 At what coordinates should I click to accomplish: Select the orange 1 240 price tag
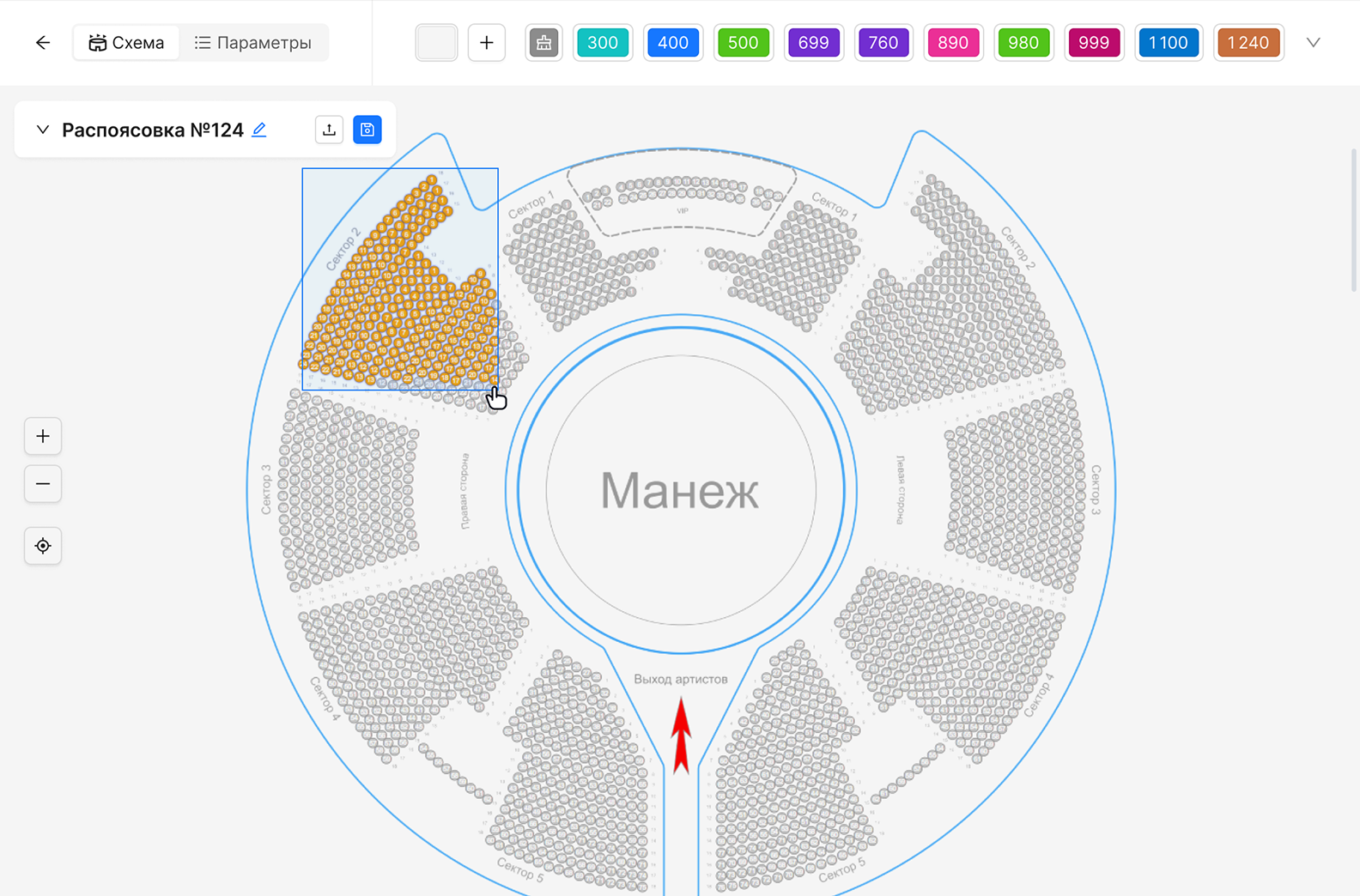(x=1248, y=43)
